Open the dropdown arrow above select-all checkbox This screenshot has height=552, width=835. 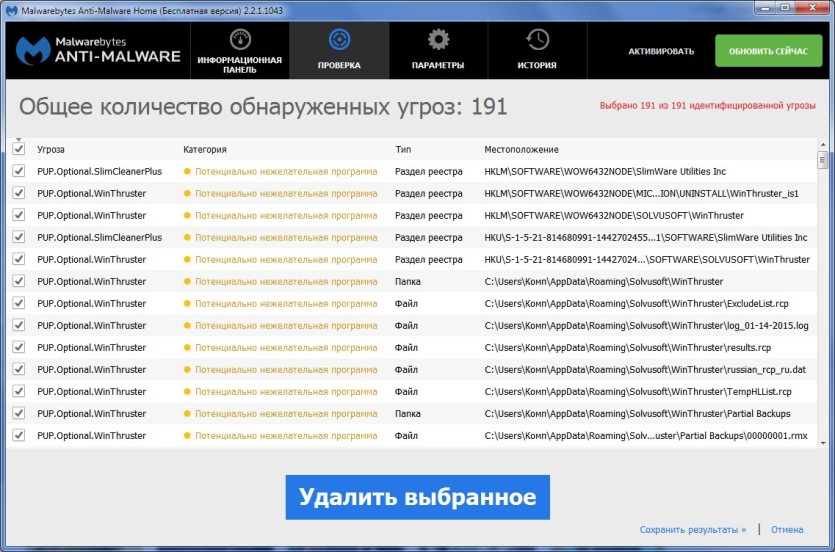[x=19, y=139]
